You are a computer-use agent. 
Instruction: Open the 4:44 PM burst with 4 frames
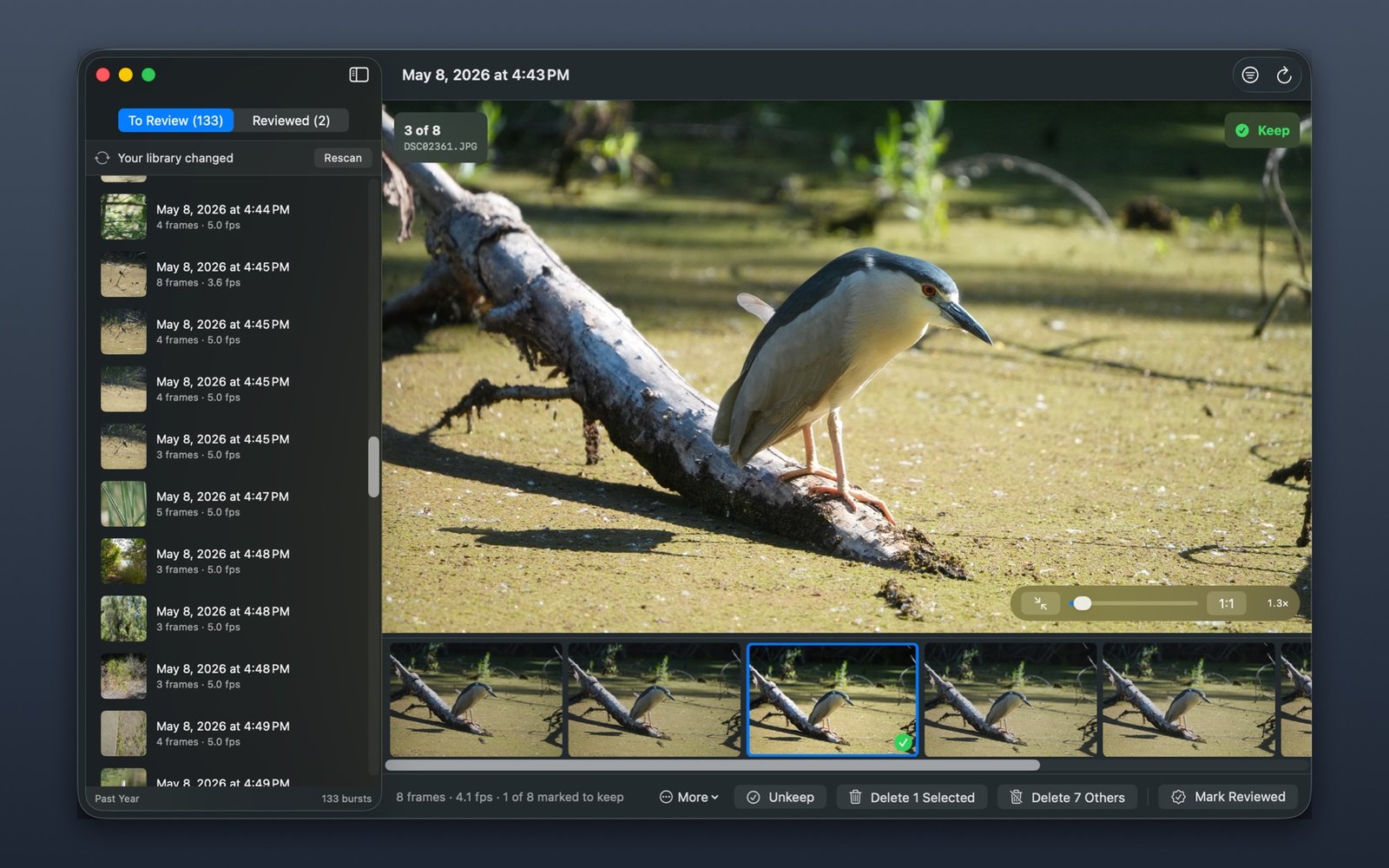233,217
